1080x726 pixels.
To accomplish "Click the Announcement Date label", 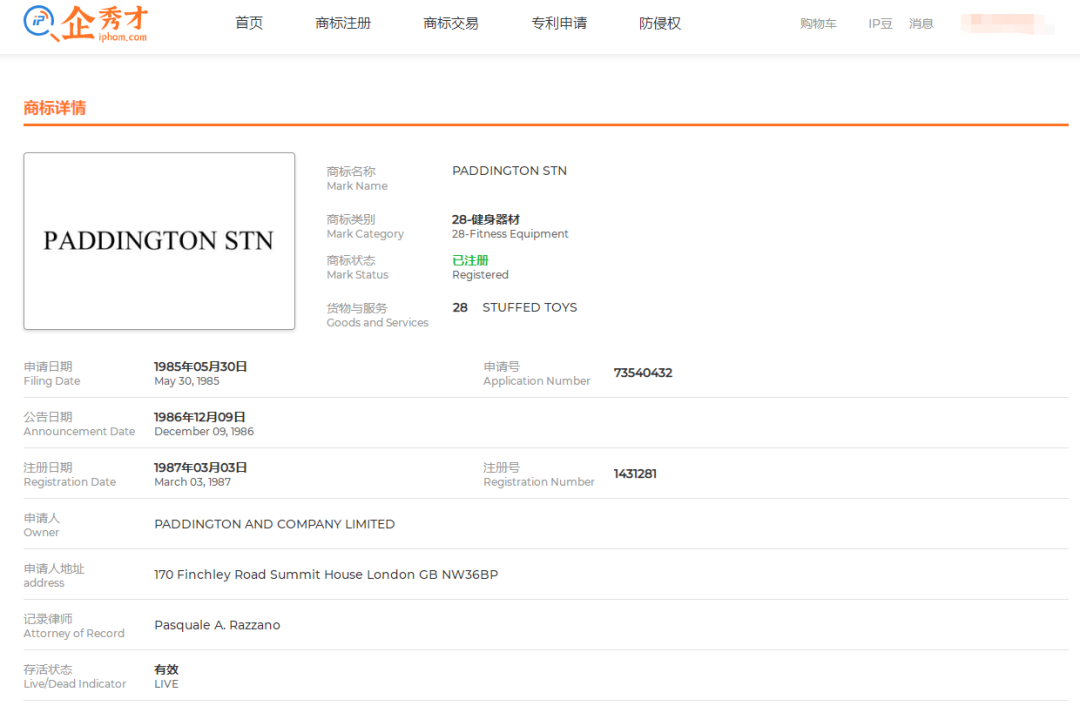I will pos(79,431).
